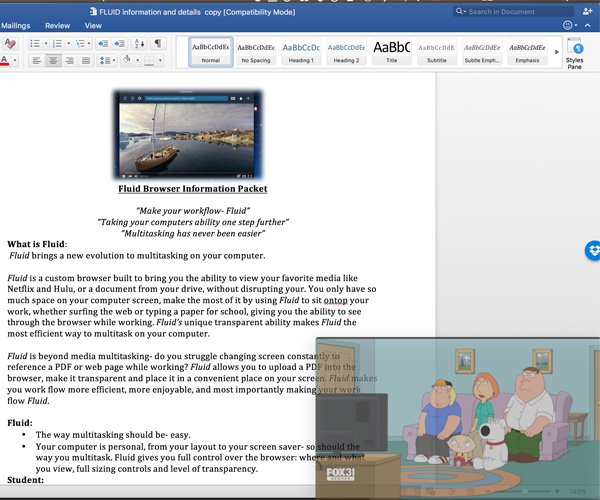Open the numbering style dropdown arrow
The width and height of the screenshot is (600, 500).
(x=68, y=43)
